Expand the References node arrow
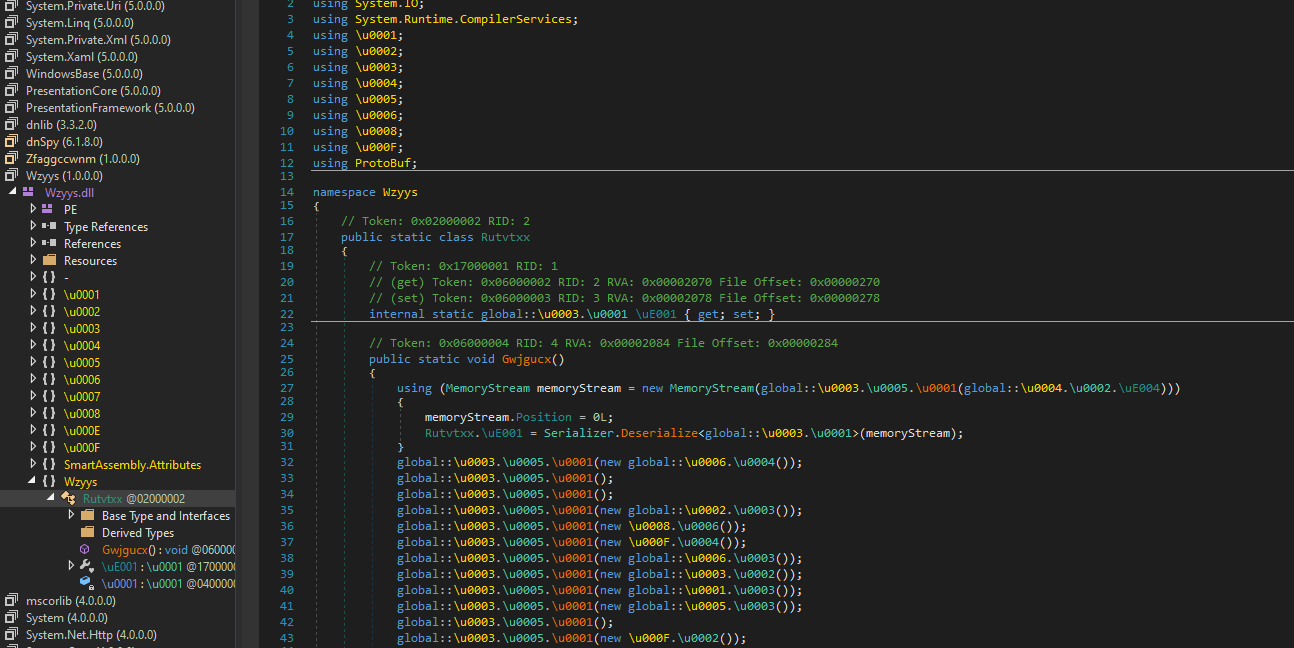Screen dimensions: 1294x648 [33, 244]
